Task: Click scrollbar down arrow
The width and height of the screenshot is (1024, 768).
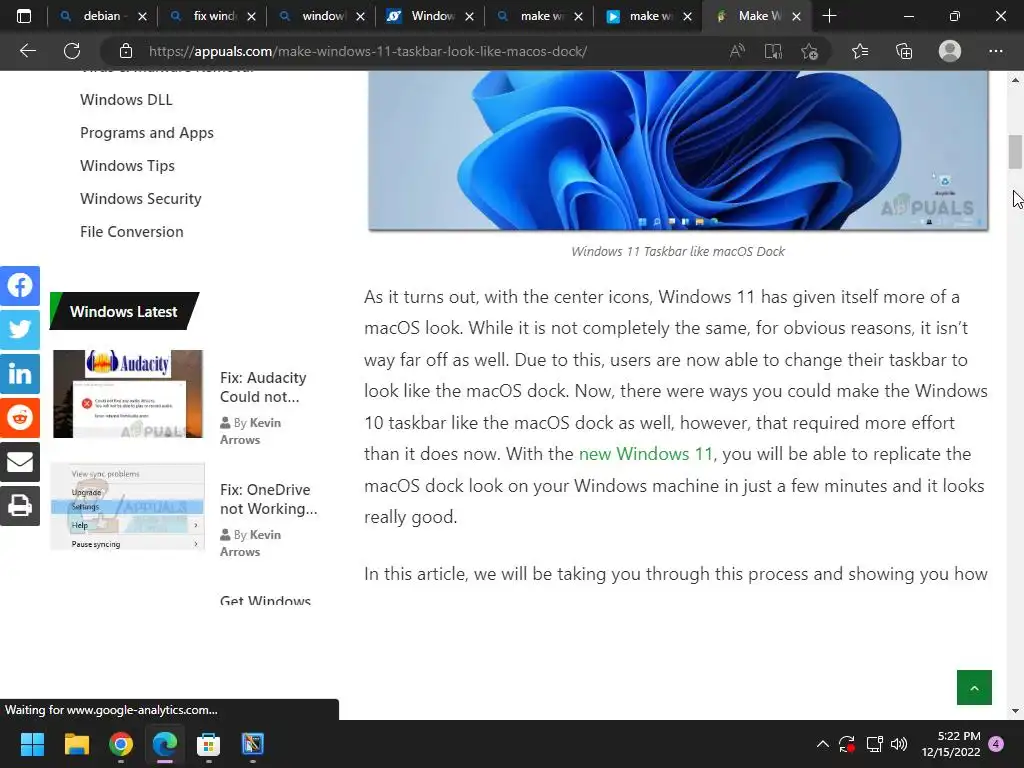Action: pyautogui.click(x=1015, y=711)
